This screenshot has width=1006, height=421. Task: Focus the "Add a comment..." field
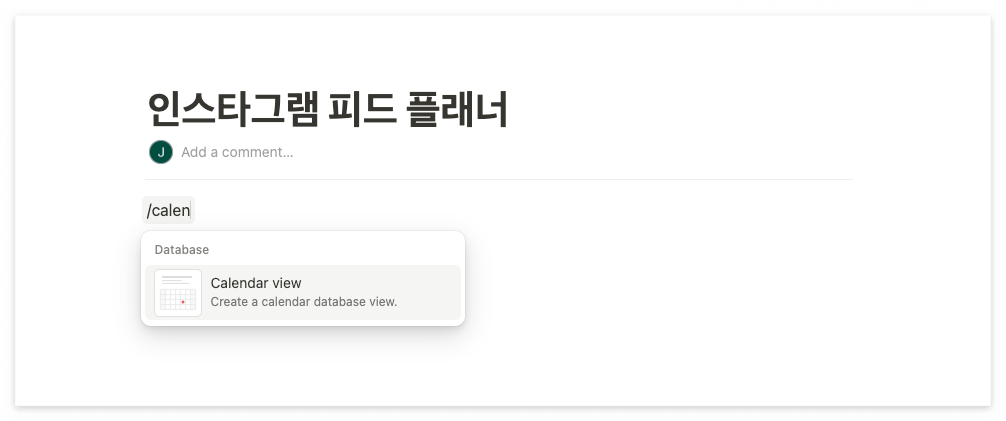[237, 152]
